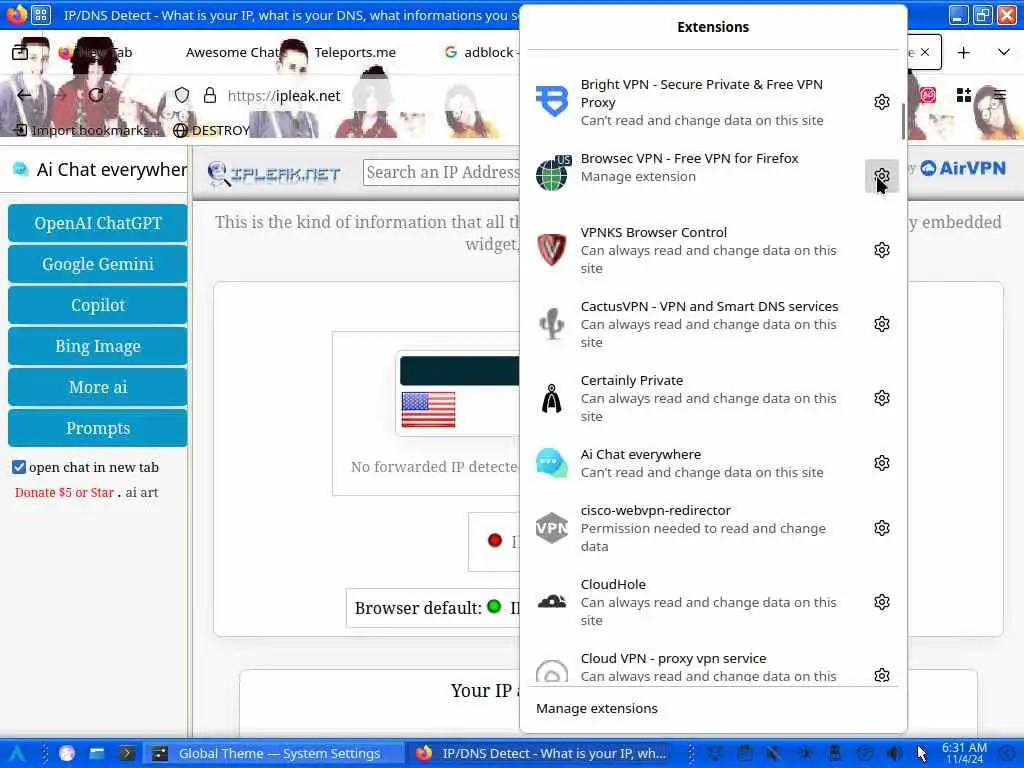The width and height of the screenshot is (1024, 768).
Task: Click the VPNKS shield icon
Action: click(552, 250)
